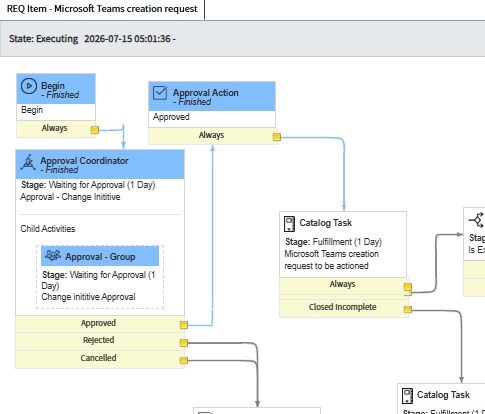Click the Rejected condition row
485x414 pixels.
pos(100,341)
